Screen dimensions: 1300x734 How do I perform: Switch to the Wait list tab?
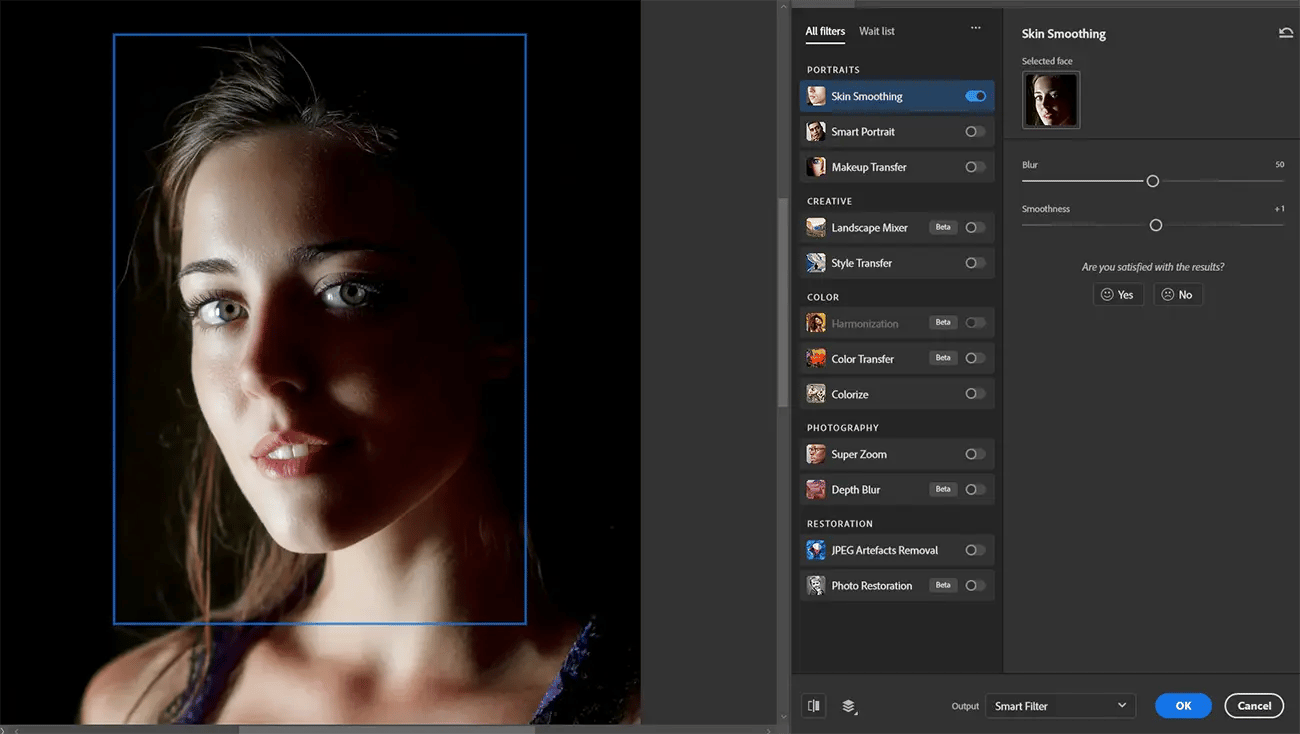pyautogui.click(x=877, y=31)
